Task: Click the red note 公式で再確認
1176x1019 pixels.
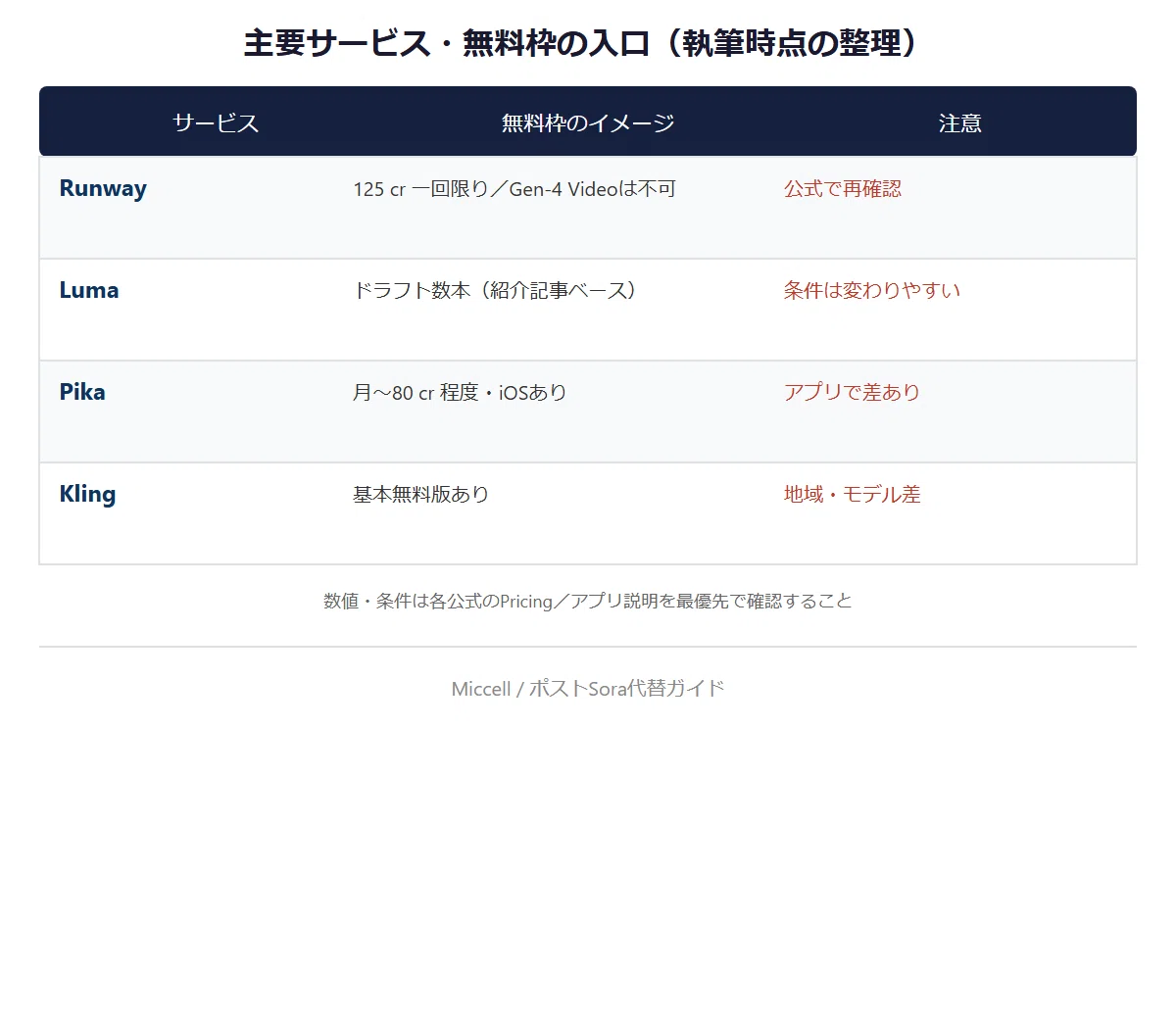Action: [843, 188]
